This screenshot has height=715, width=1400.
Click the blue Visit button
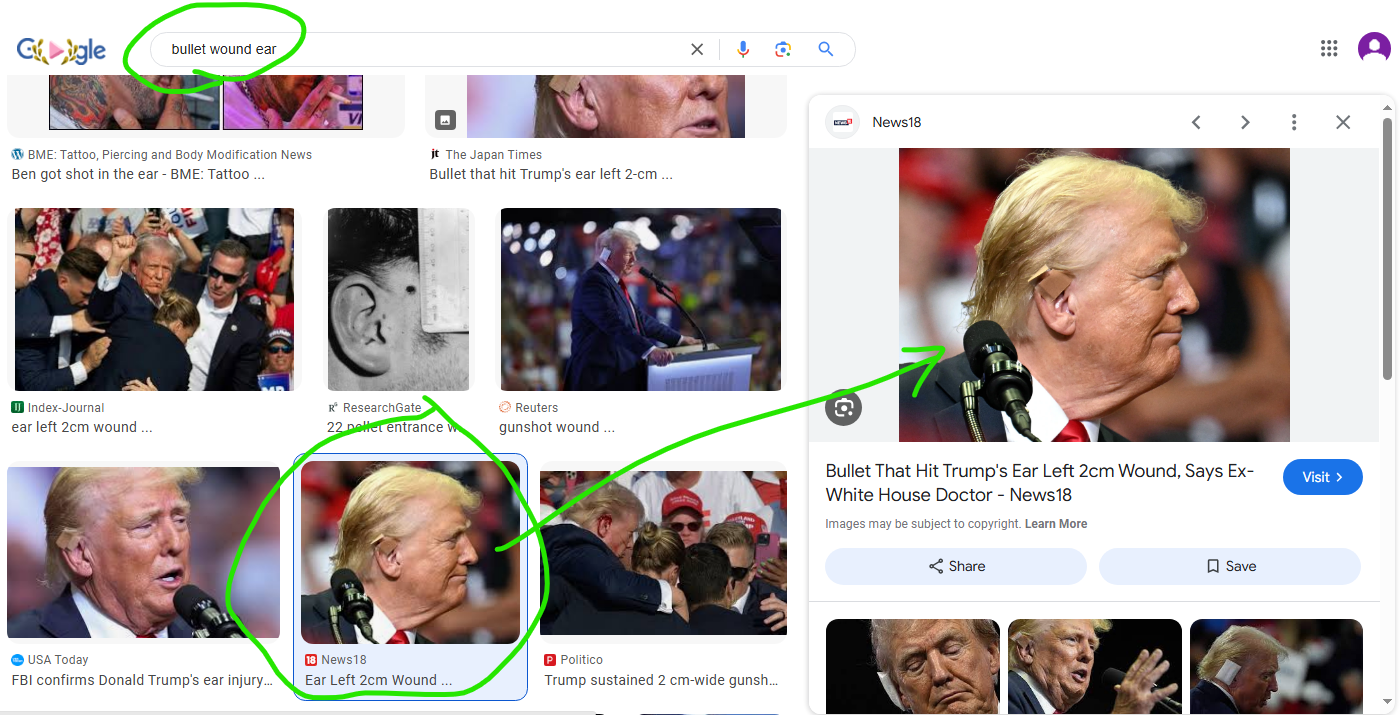click(x=1323, y=477)
